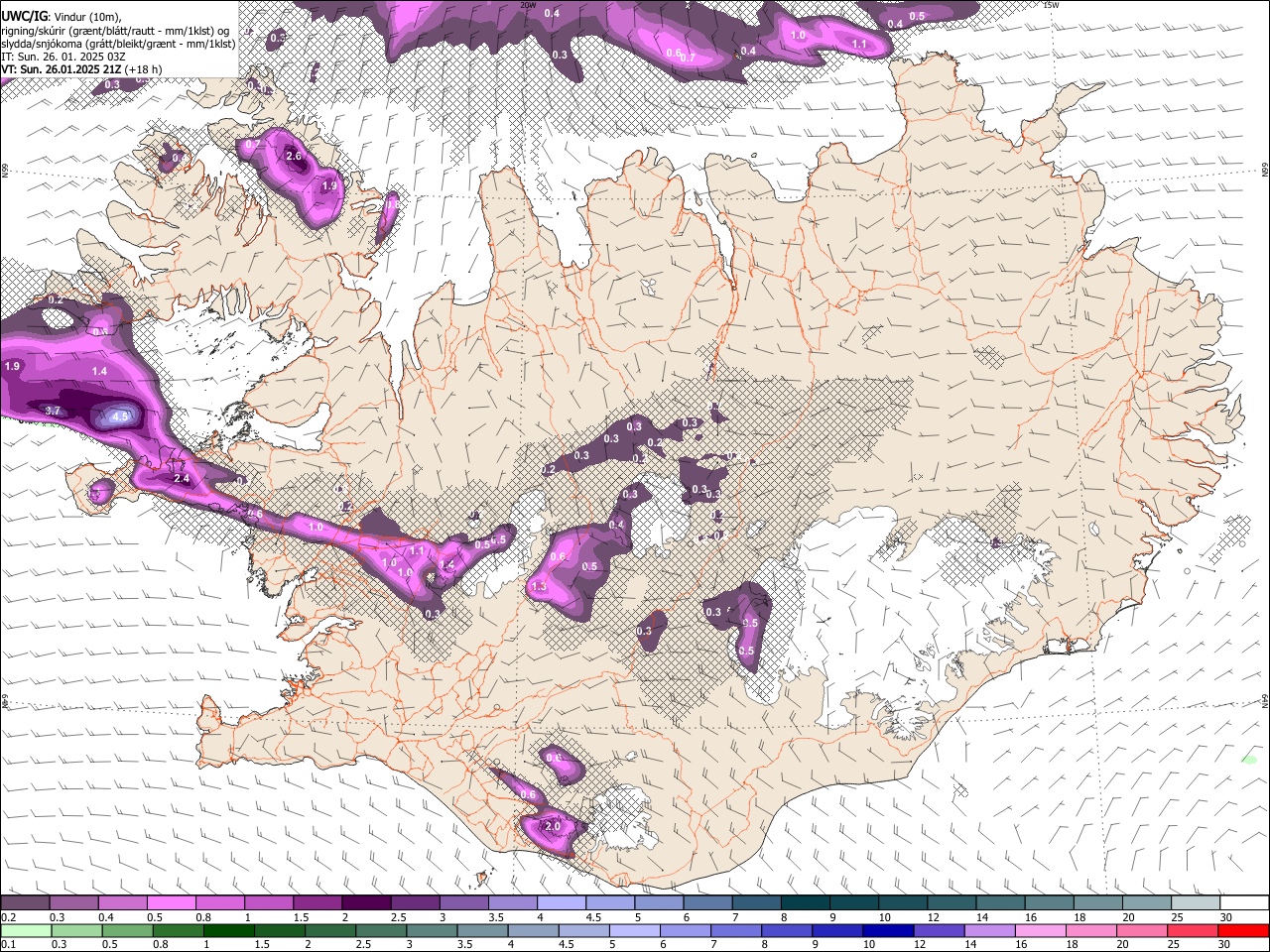Select the 'VT: Sun. 26.01.2025 21Z (+18 h)' line
1270x952 pixels.
(x=81, y=69)
